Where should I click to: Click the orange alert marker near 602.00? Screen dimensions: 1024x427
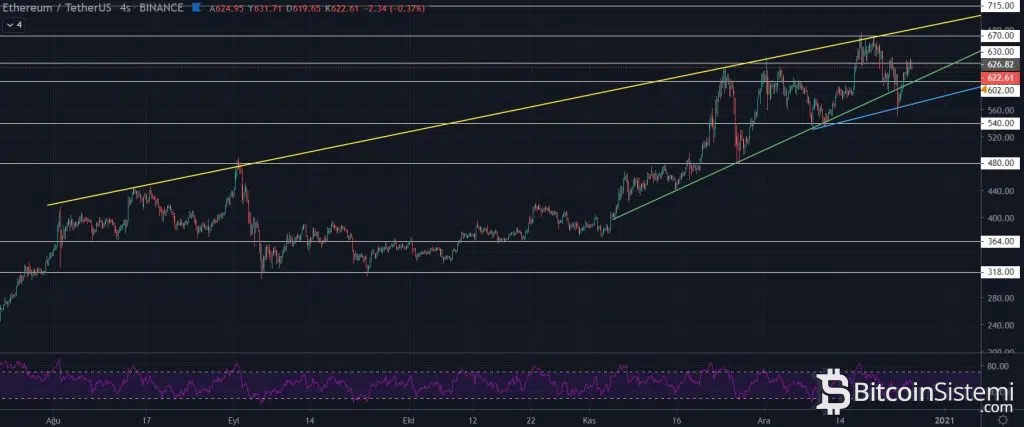985,90
